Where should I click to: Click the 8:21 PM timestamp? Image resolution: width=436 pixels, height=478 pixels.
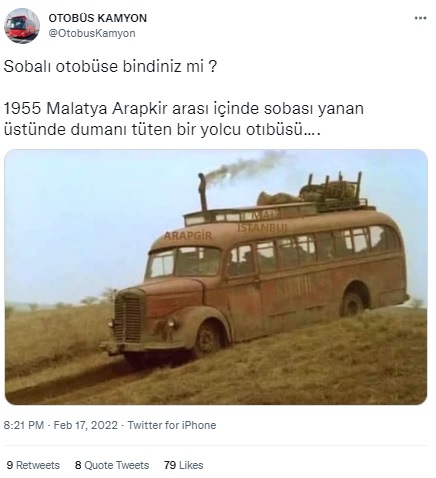click(x=24, y=425)
